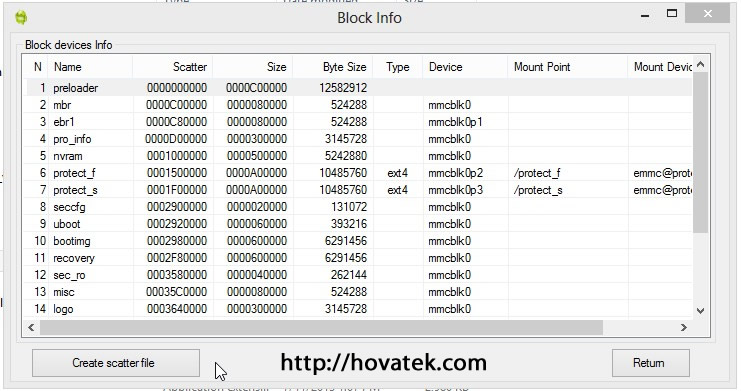Click the Type column header

(397, 67)
